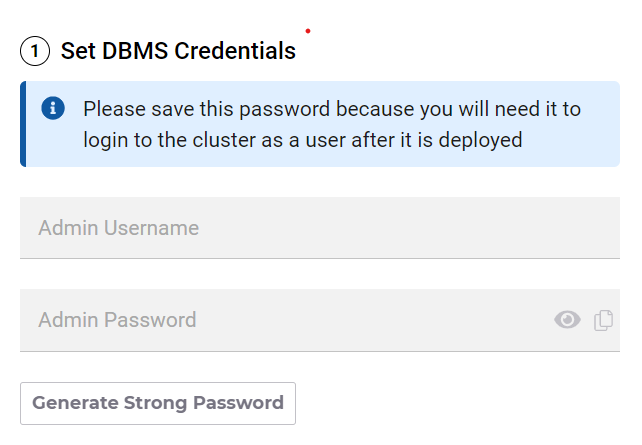Click the Admin Username placeholder text
Screen dimensions: 642x445
118,228
